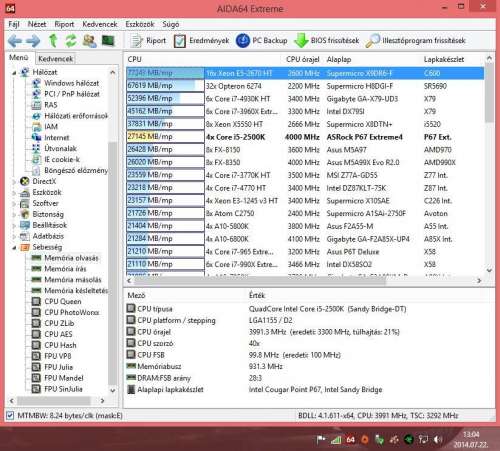The width and height of the screenshot is (500, 451).
Task: Open the Kedvencek menu
Action: click(100, 24)
